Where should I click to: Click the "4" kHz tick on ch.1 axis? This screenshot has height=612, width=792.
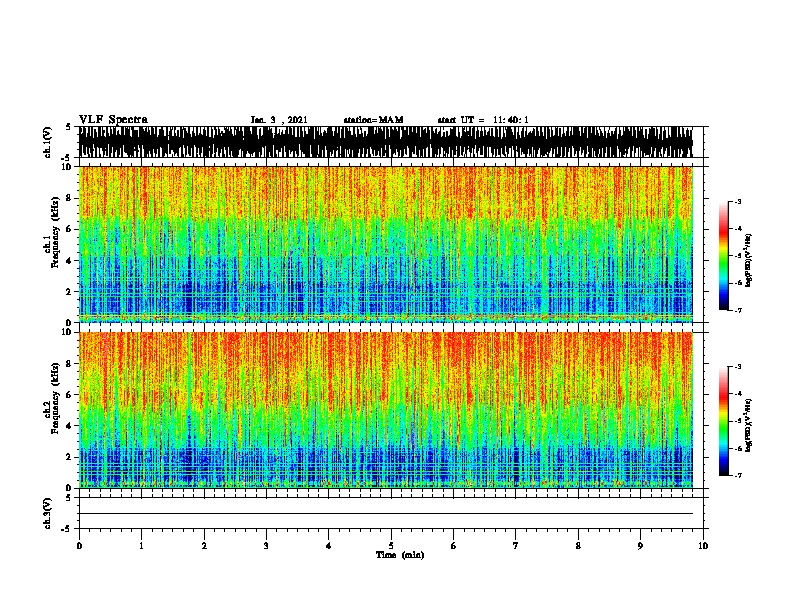(x=70, y=261)
